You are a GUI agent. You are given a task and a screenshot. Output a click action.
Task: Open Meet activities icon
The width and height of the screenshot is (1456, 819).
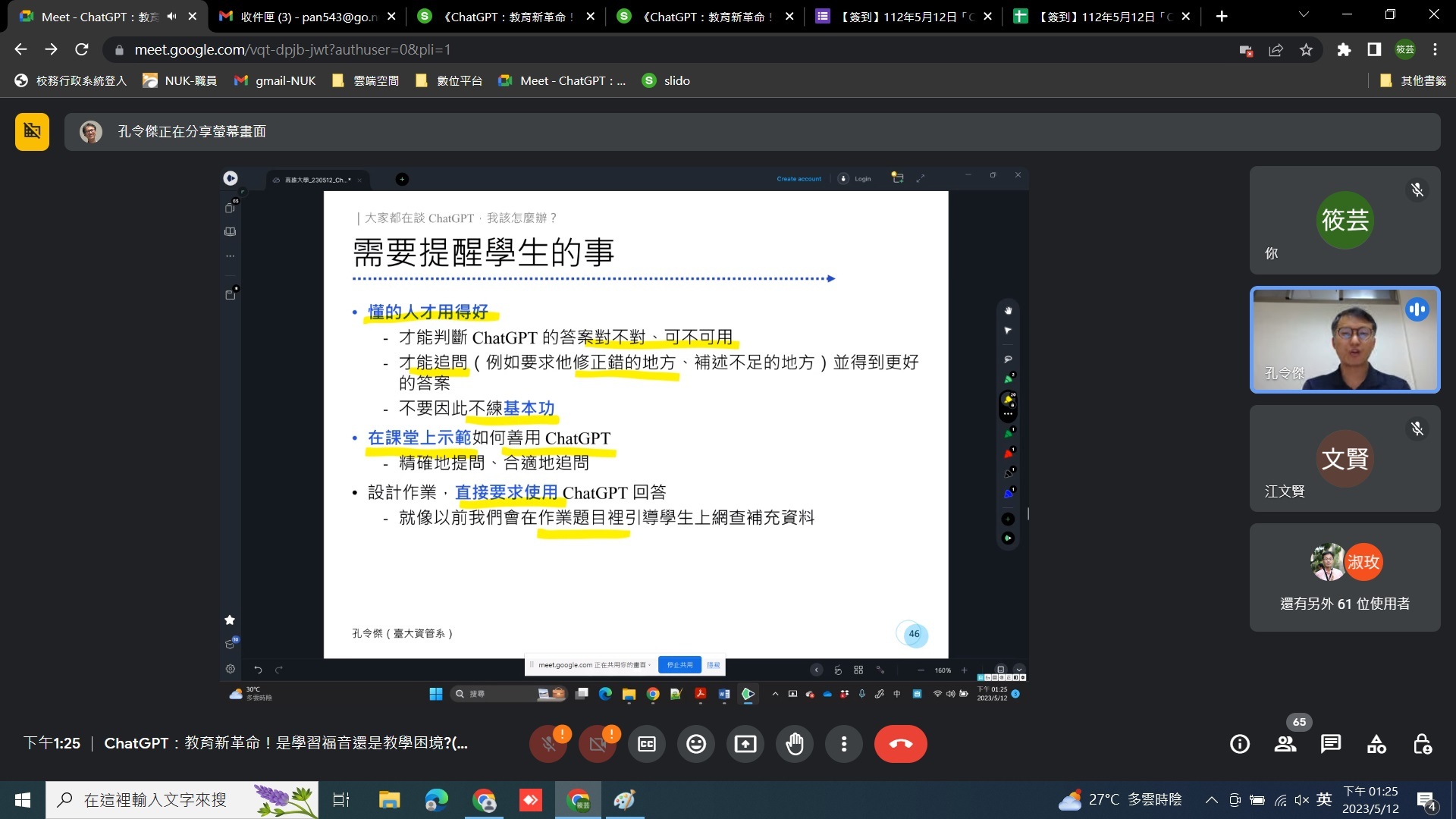coord(1376,744)
